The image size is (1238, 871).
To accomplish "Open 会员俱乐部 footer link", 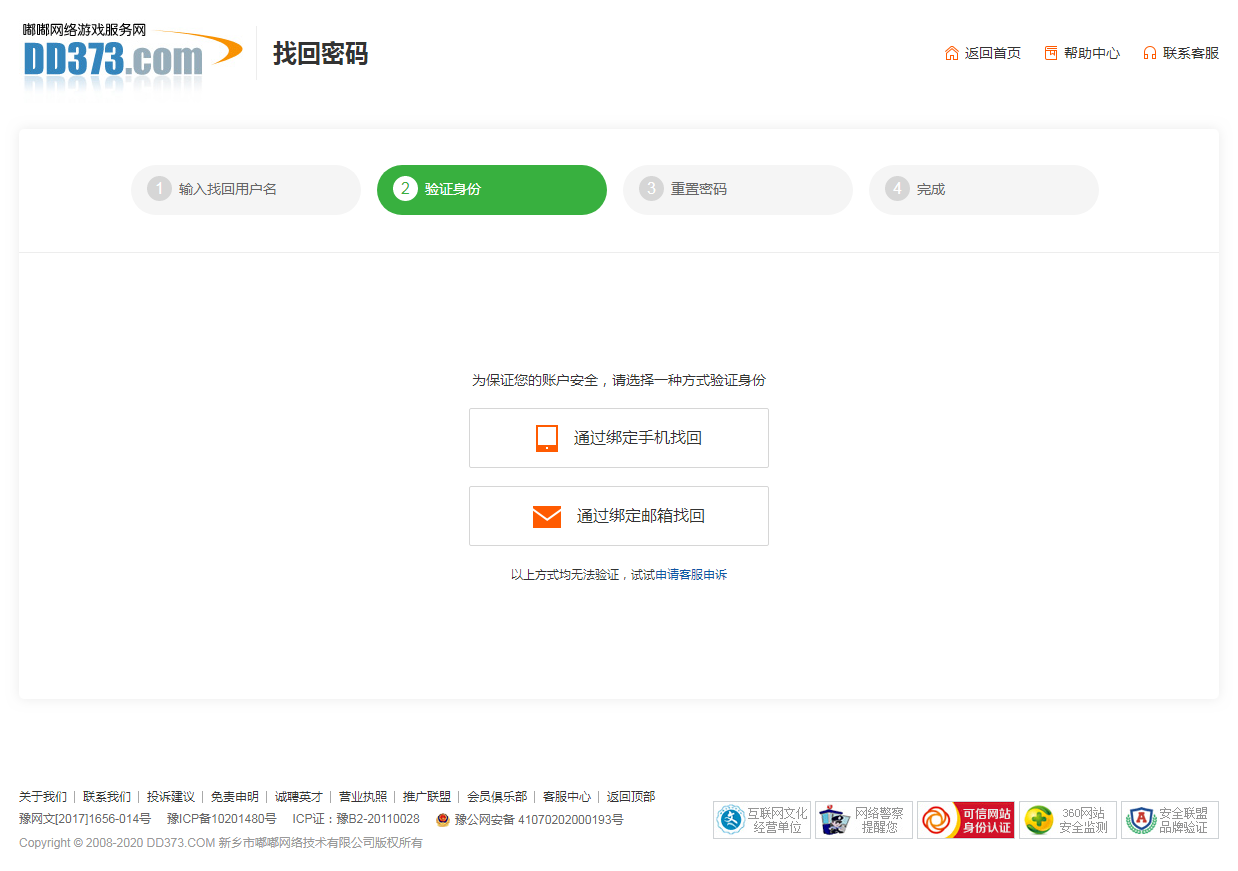I will pyautogui.click(x=497, y=797).
